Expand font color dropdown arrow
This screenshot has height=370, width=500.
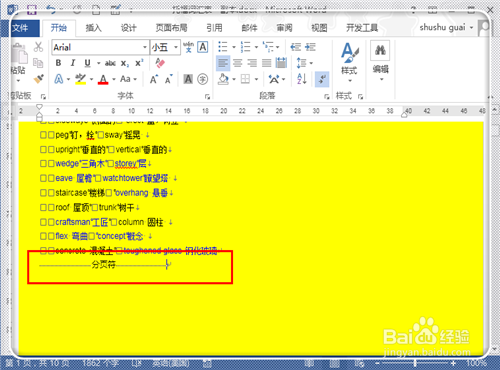114,79
